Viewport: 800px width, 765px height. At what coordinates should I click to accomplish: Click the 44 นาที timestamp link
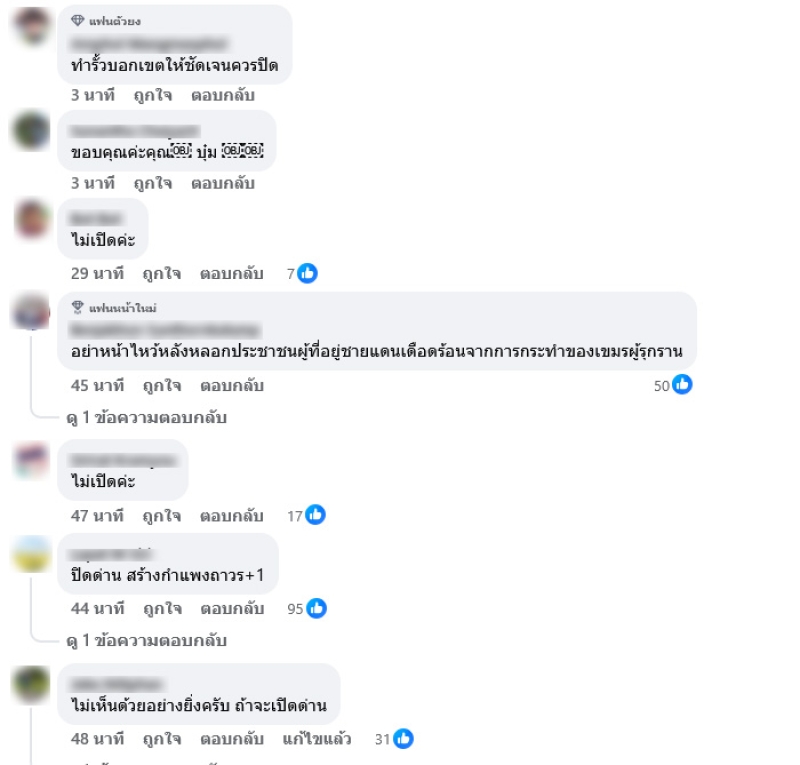coord(97,609)
